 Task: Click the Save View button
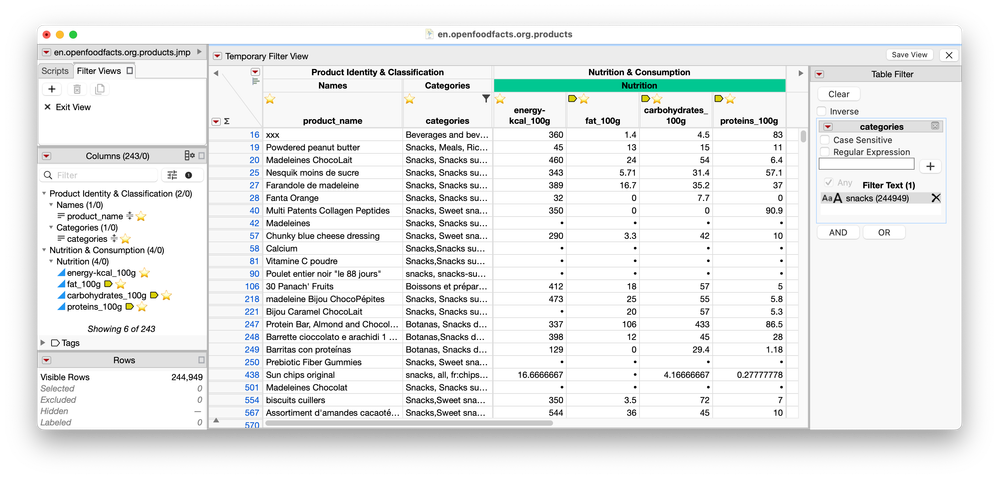[909, 55]
